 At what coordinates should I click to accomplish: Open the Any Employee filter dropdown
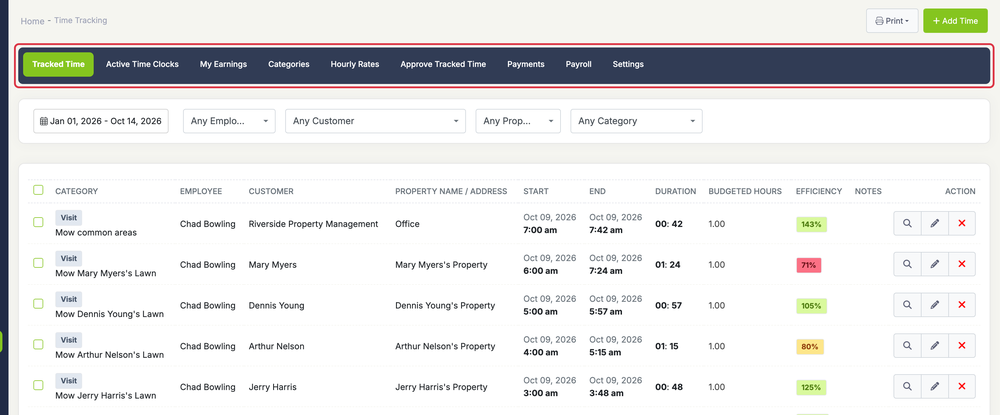[229, 120]
